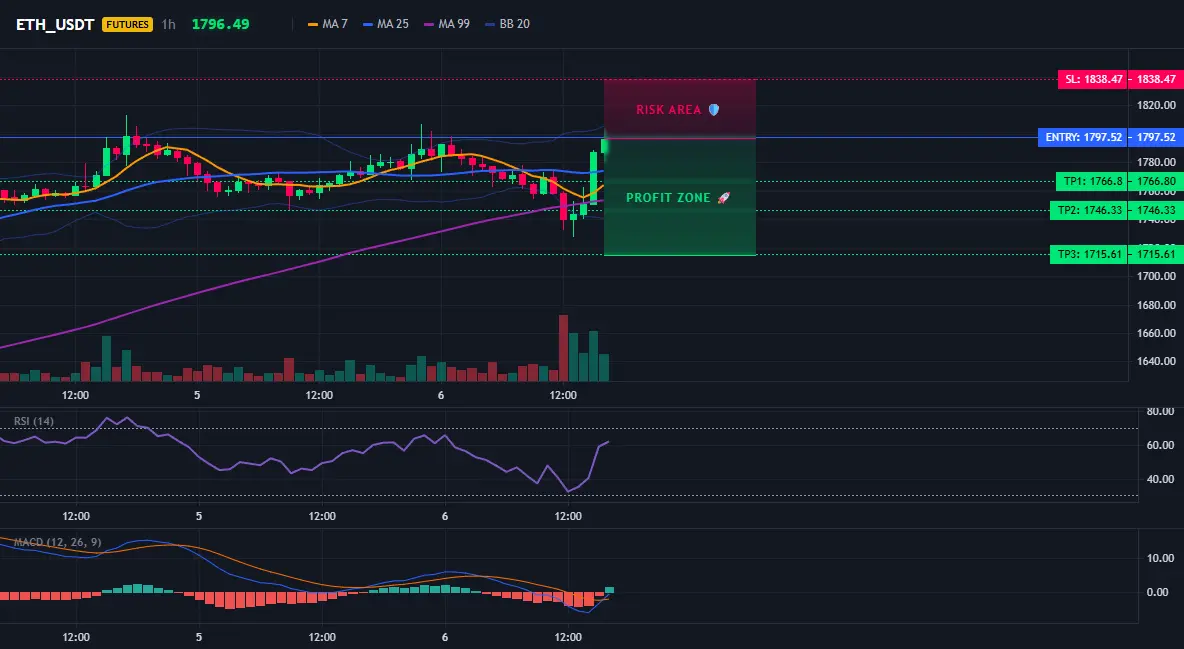Click date 6 on main chart time axis
This screenshot has width=1184, height=649.
coord(441,395)
